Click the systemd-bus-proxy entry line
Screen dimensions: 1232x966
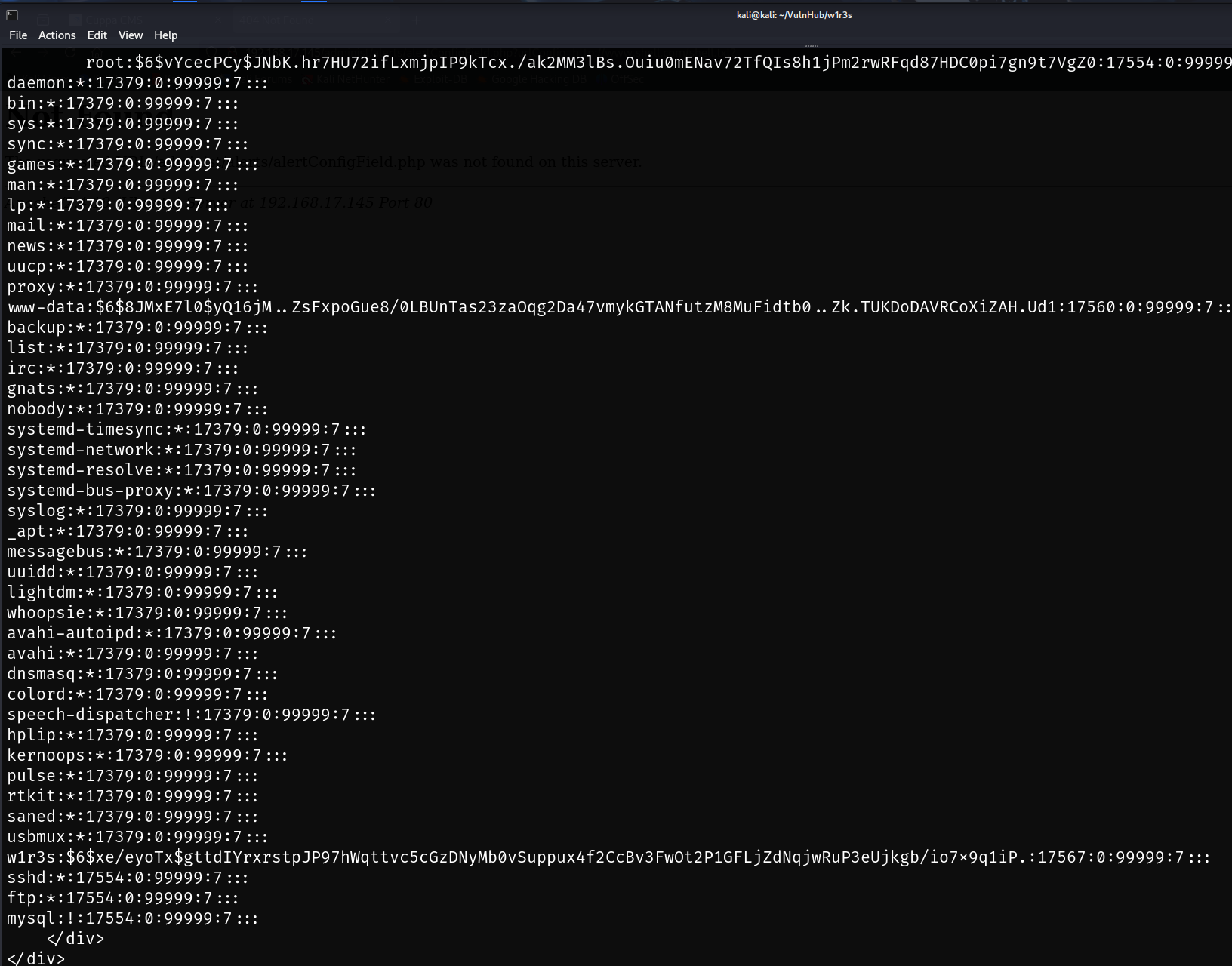tap(191, 491)
